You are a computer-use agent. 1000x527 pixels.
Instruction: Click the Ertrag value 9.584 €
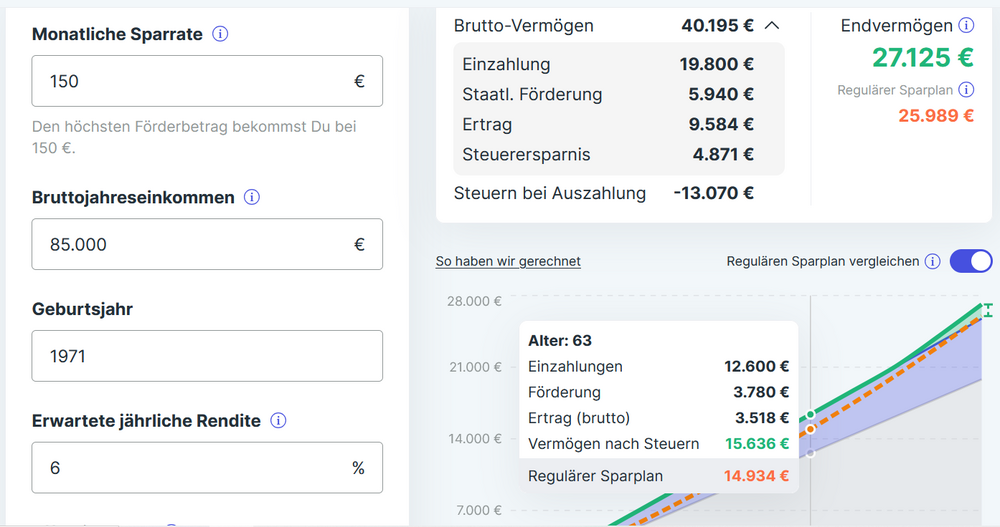(x=721, y=124)
